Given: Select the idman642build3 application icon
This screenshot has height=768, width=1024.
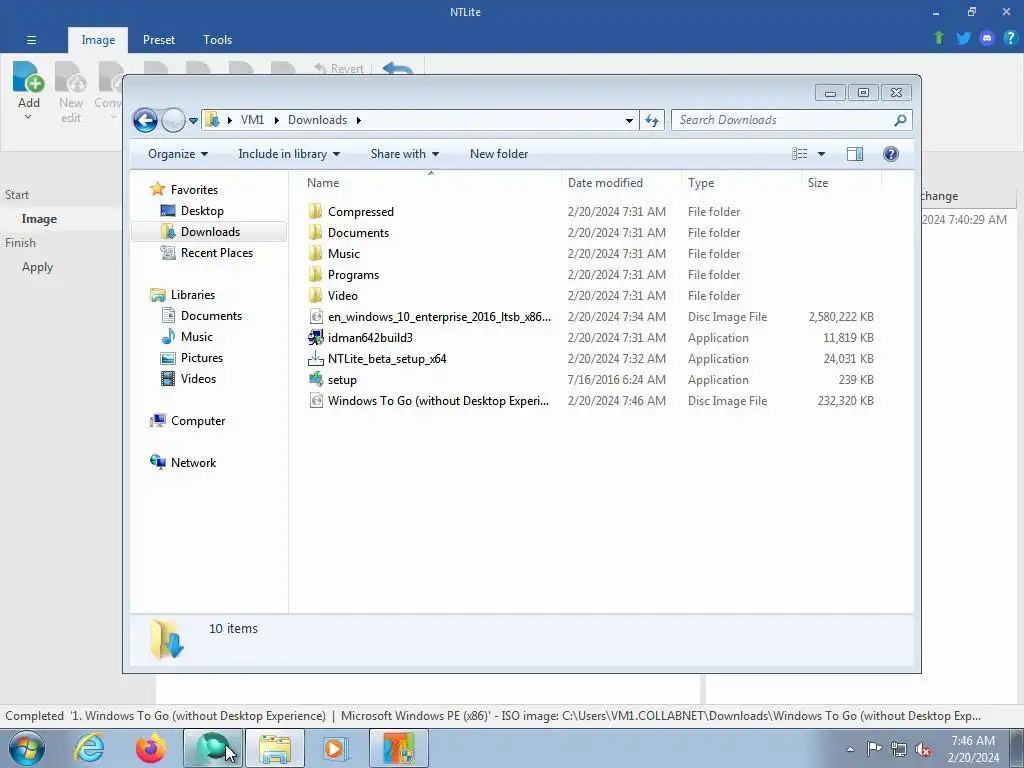Looking at the screenshot, I should [x=315, y=338].
